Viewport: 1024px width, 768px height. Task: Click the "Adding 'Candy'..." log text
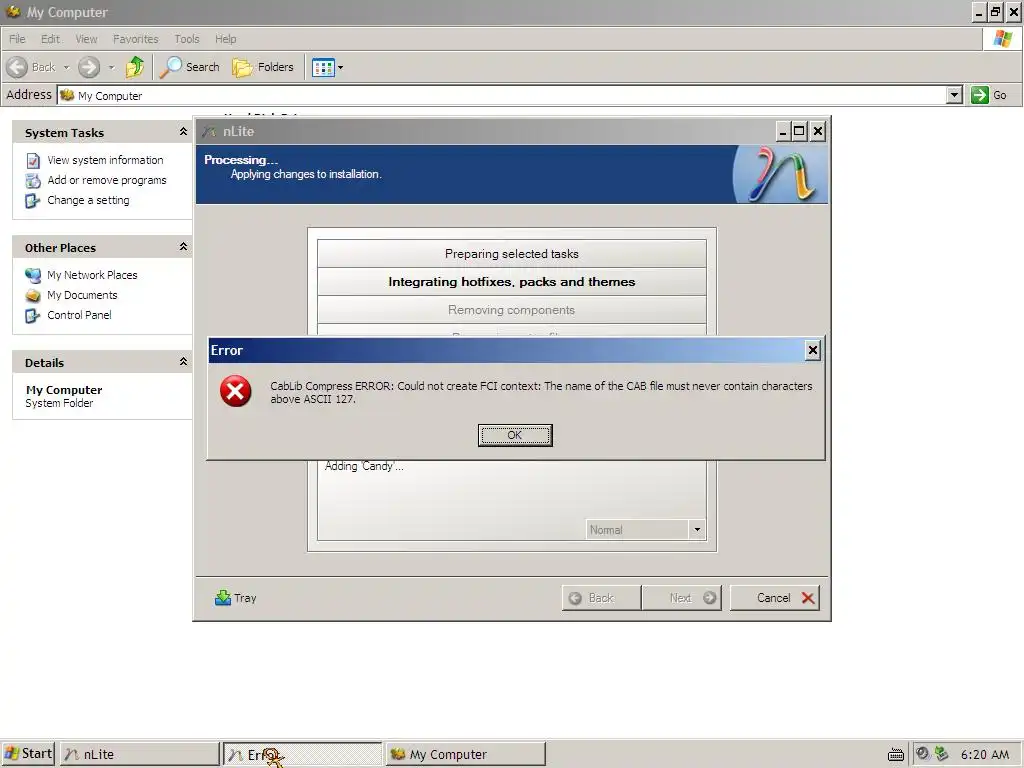tap(364, 466)
